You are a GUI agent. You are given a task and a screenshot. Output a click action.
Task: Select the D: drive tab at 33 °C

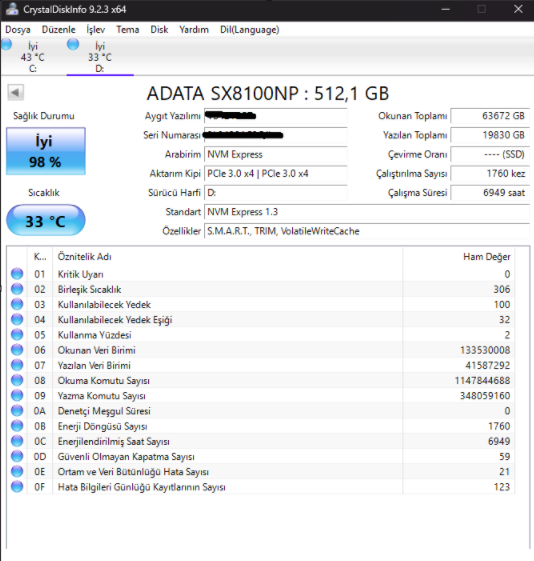tap(100, 57)
